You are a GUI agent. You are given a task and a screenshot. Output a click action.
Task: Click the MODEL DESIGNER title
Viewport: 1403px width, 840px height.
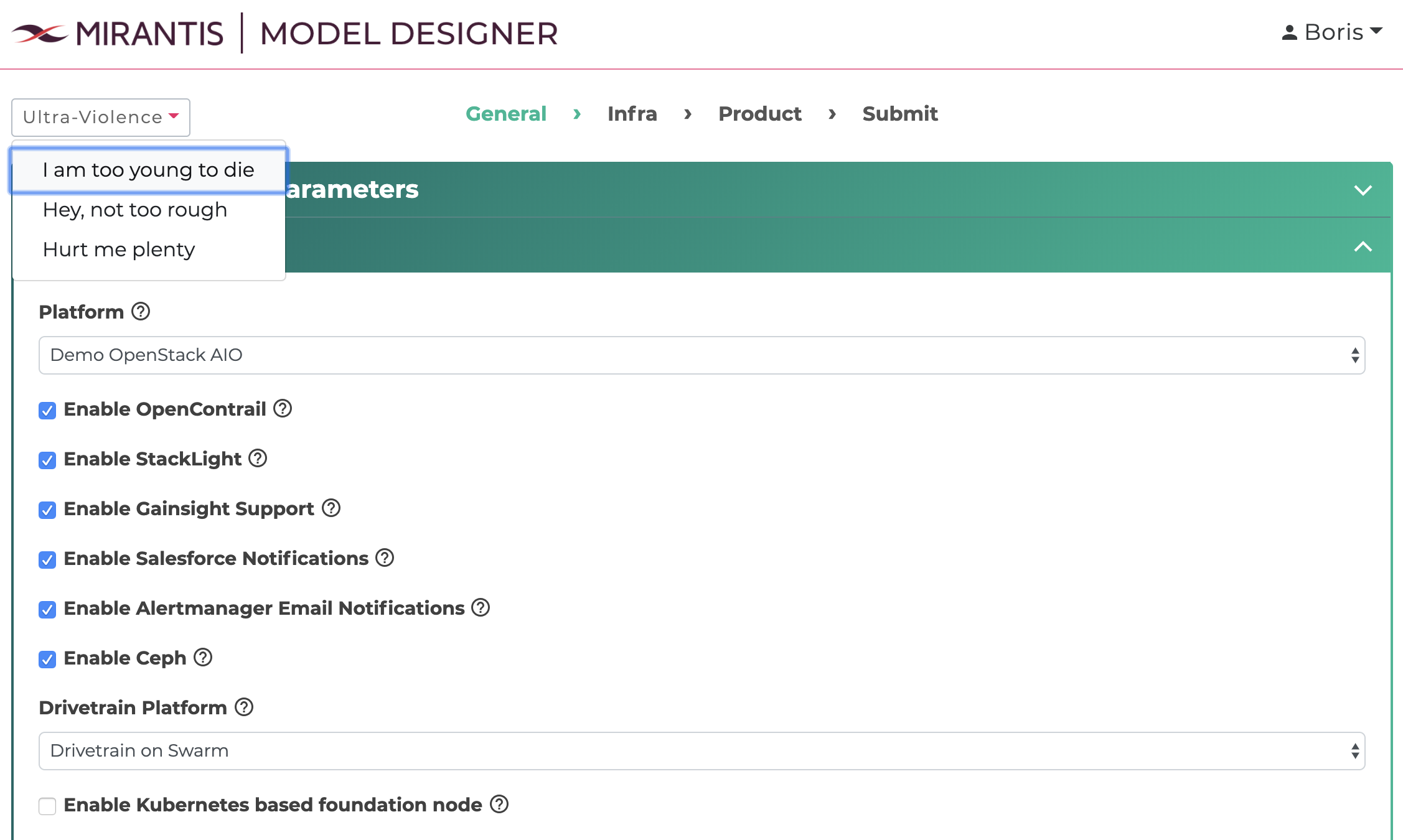click(409, 34)
